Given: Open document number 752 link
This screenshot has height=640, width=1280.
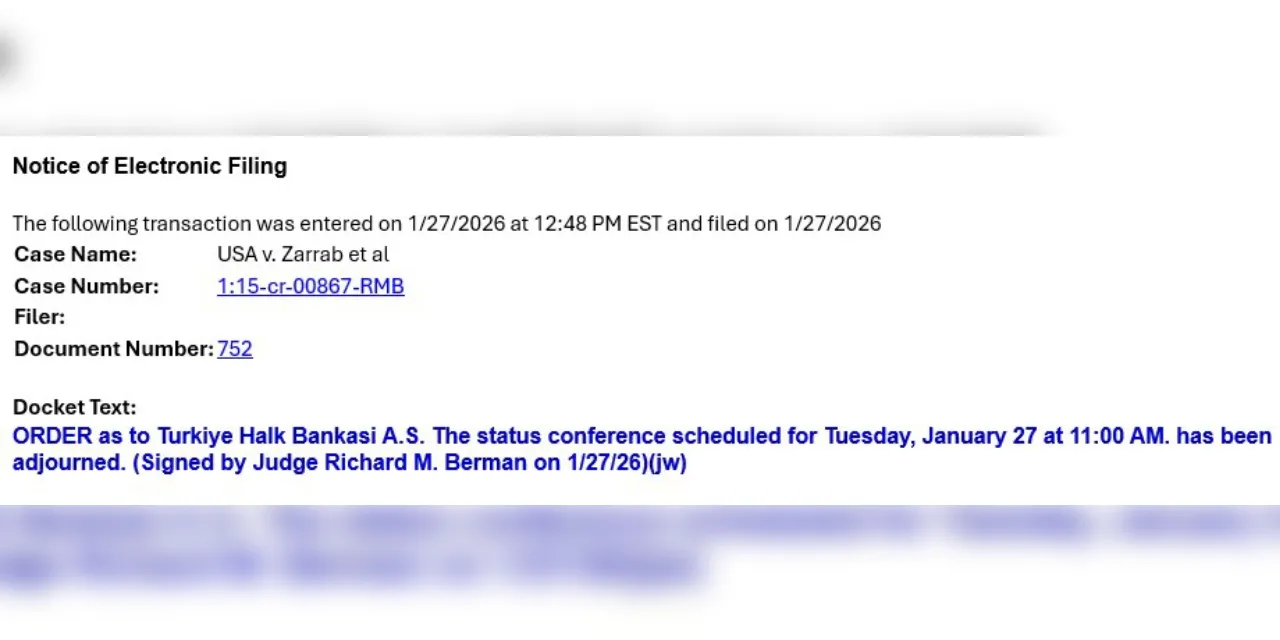Looking at the screenshot, I should (x=235, y=349).
